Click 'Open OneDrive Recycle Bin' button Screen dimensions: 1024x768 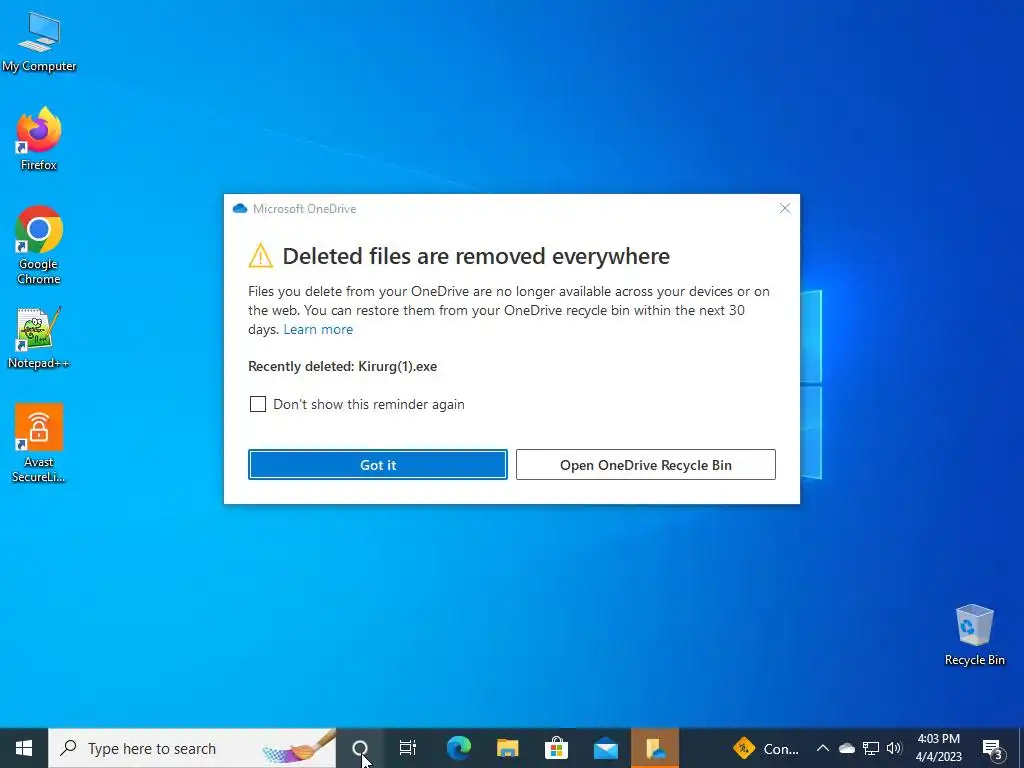tap(645, 464)
